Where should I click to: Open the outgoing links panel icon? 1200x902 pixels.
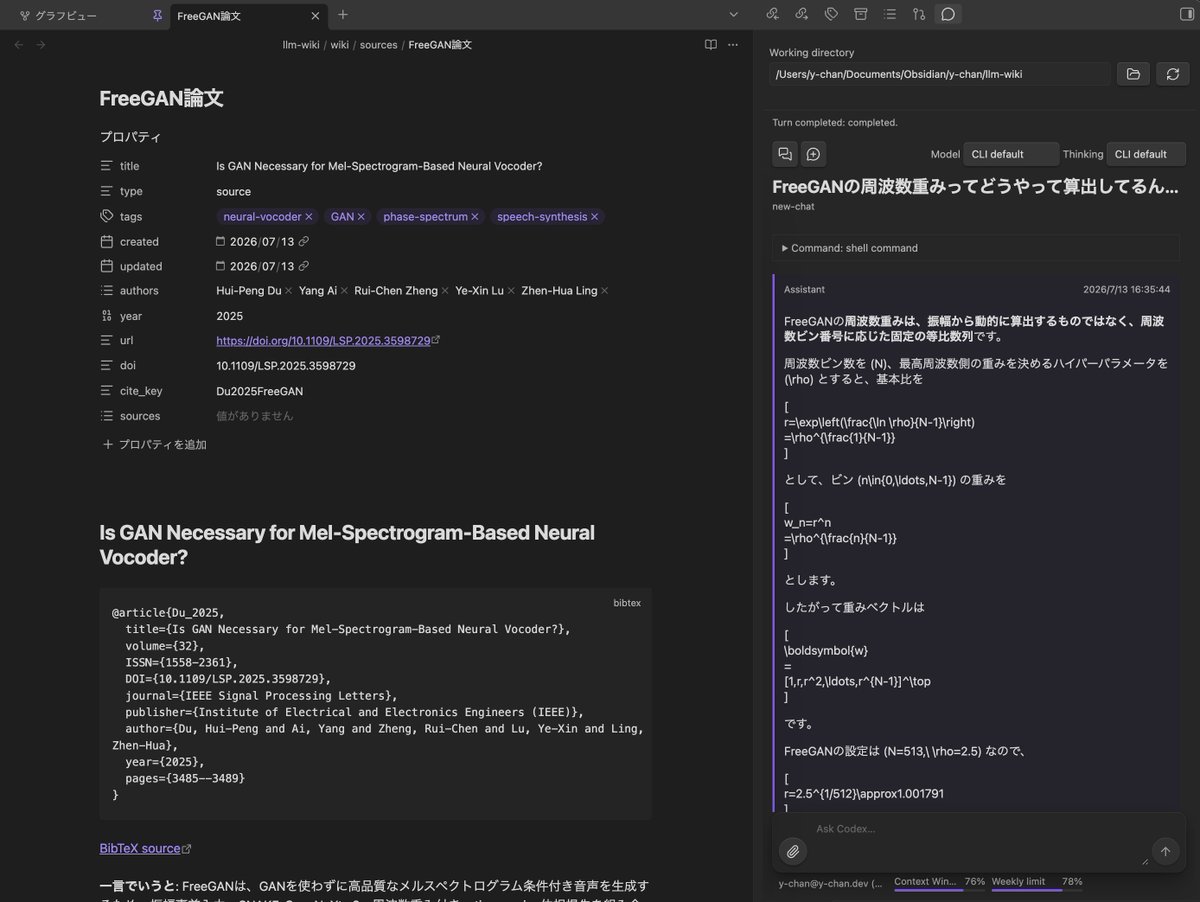[802, 14]
